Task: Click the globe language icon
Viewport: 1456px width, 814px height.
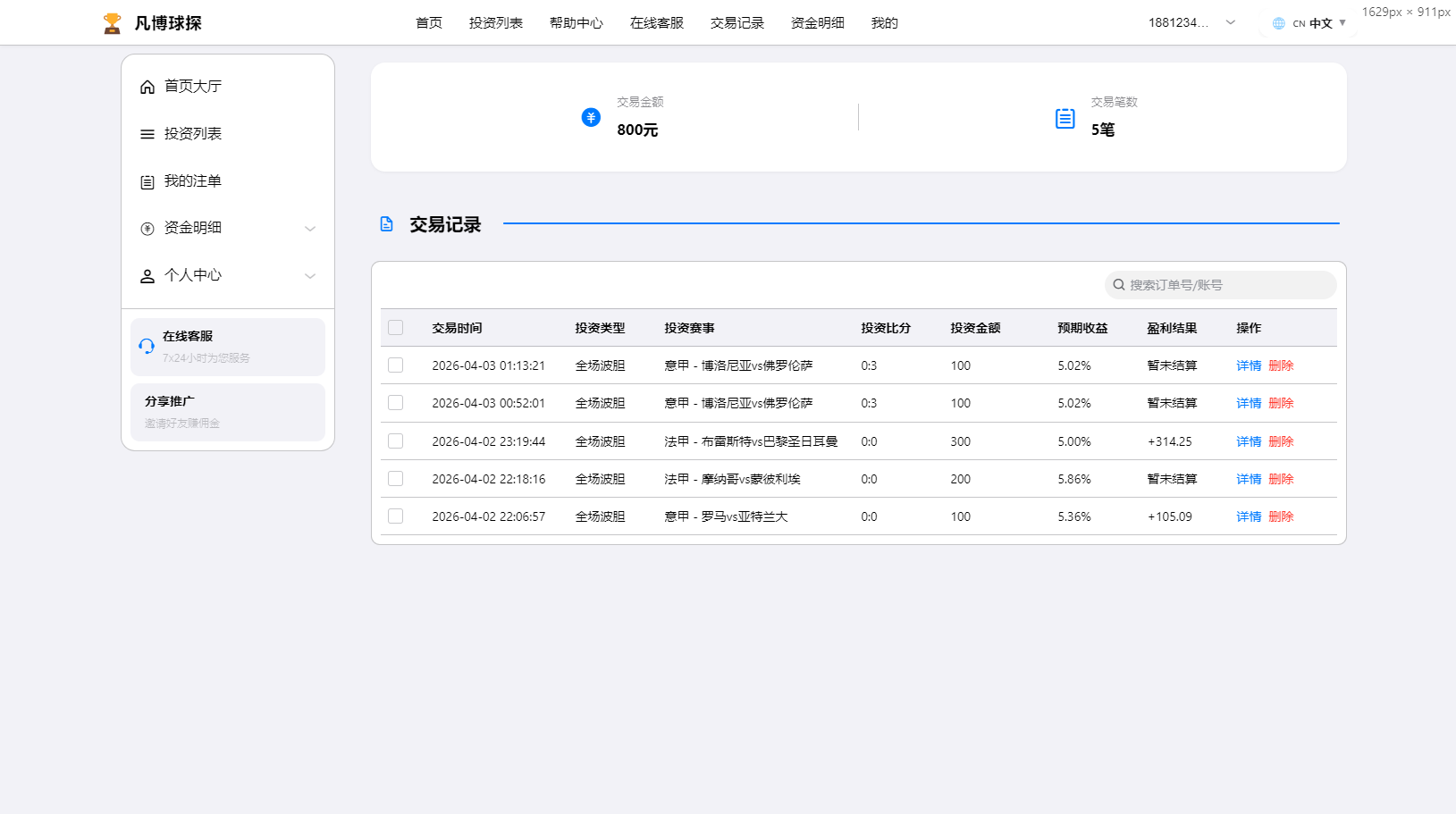Action: 1279,23
